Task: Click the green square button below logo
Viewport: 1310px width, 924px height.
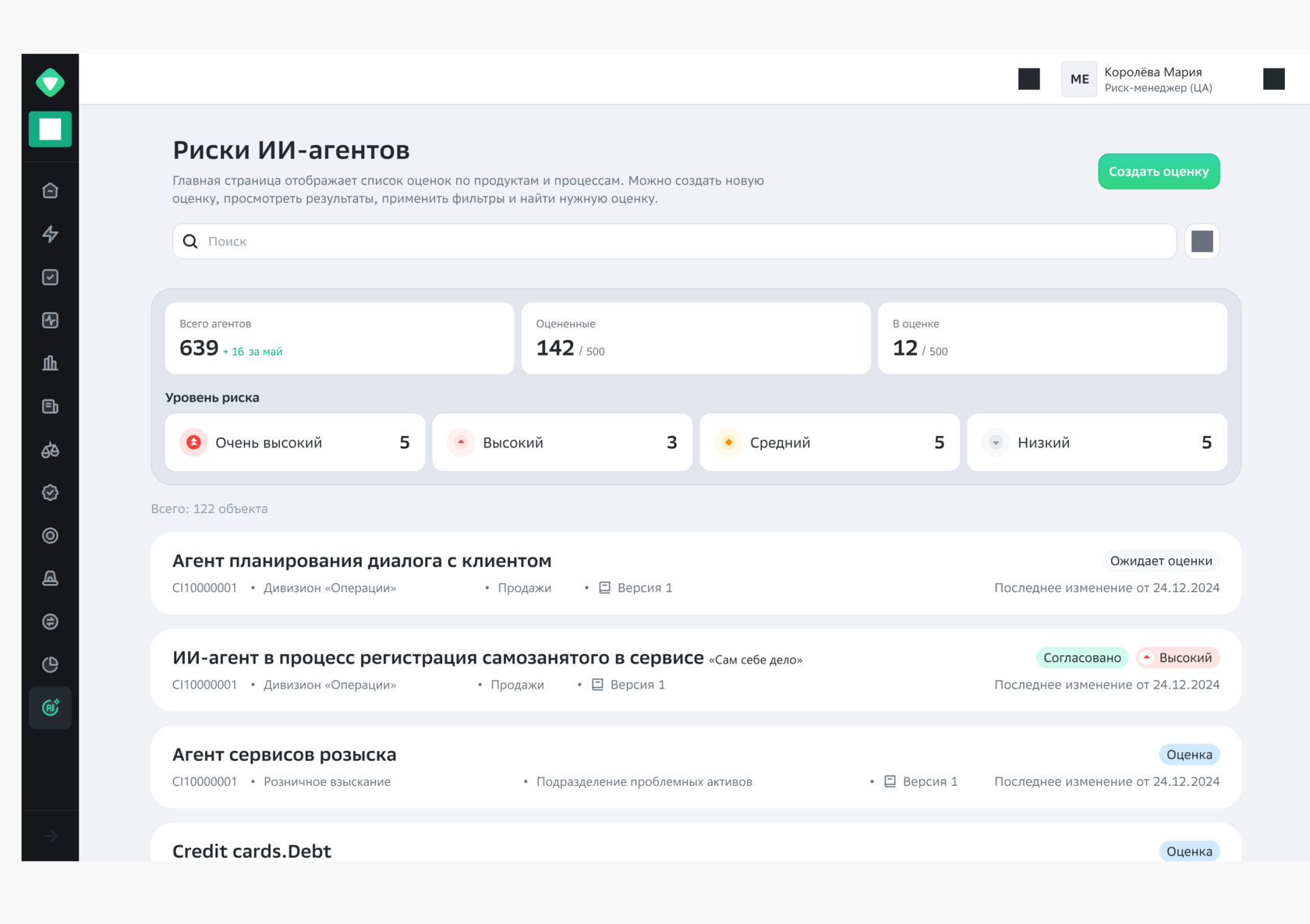Action: 50,129
